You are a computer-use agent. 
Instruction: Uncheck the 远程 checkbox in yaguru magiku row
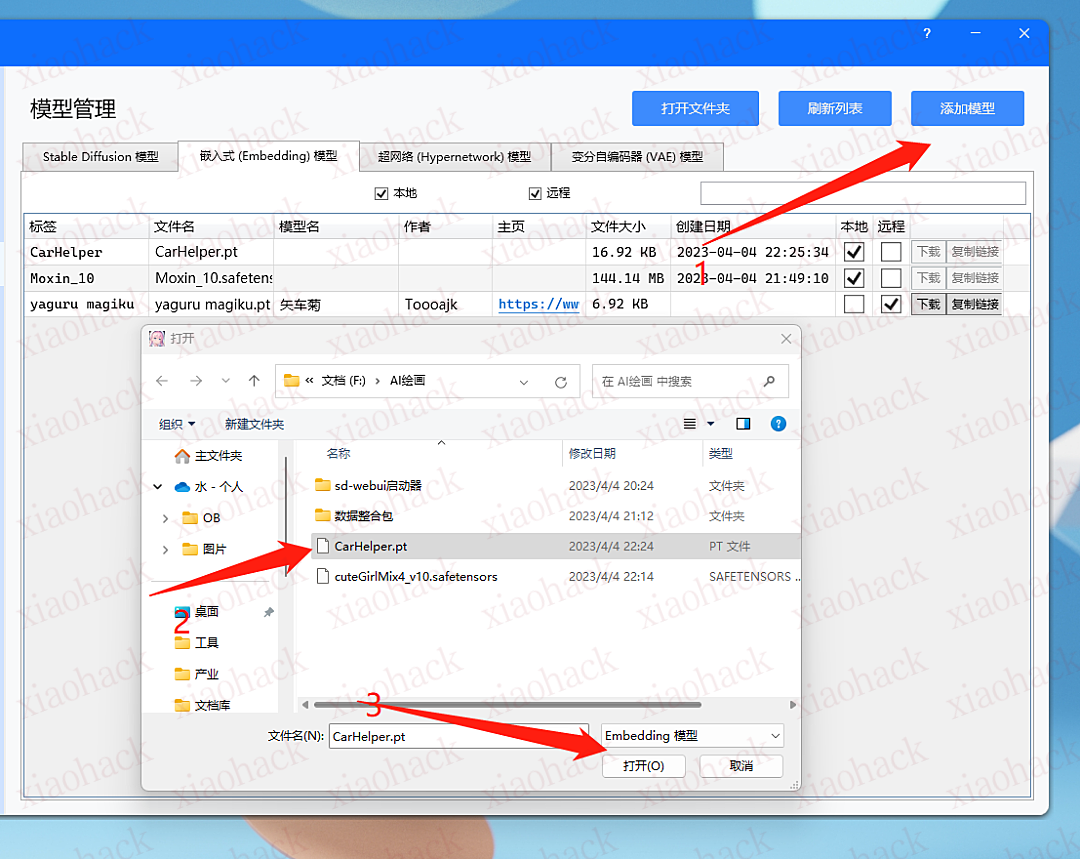[891, 304]
